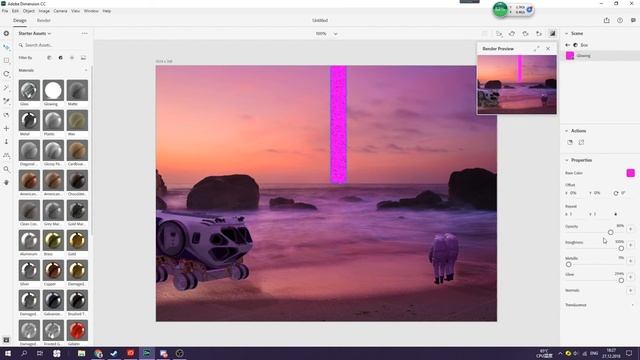
Task: Toggle Render Preview button in canvas toolbar
Action: [552, 33]
